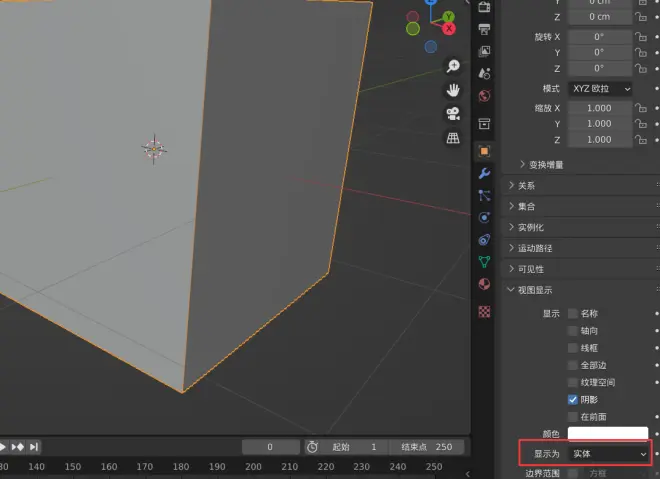Click the zoom magnifier viewport button

(453, 66)
